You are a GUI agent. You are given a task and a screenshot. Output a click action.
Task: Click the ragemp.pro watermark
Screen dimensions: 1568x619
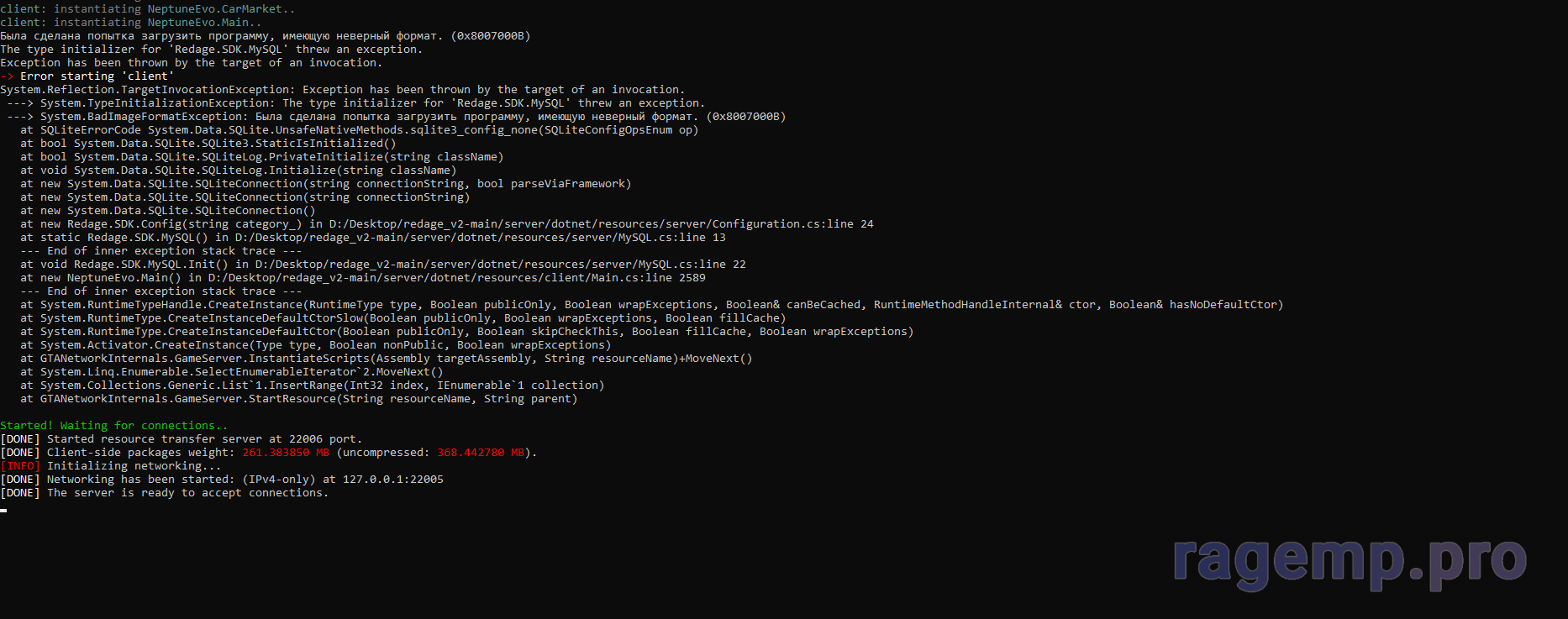[x=1350, y=559]
